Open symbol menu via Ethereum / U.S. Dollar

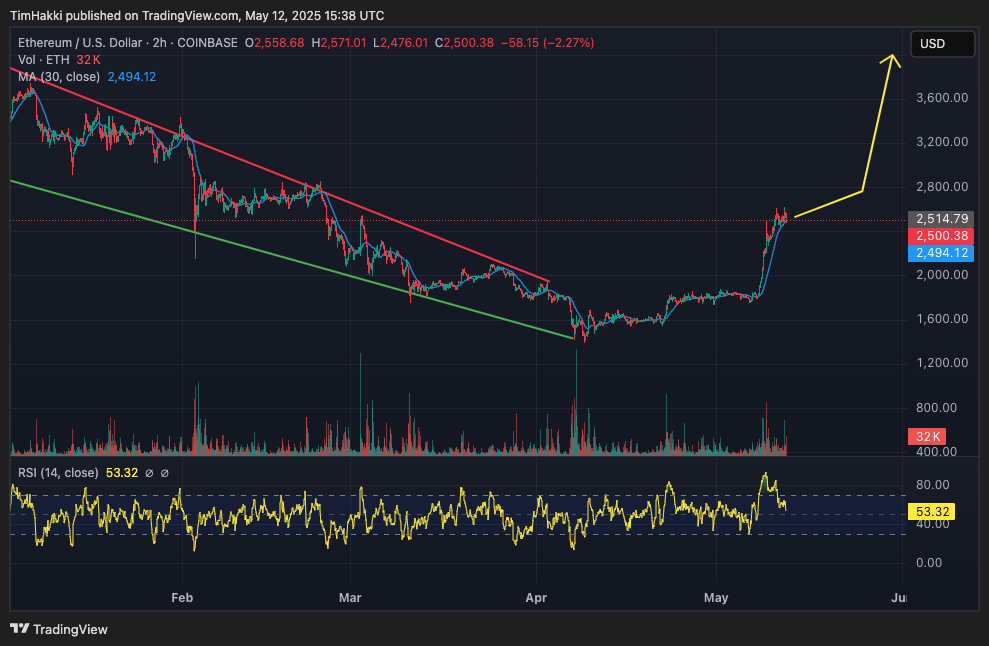point(78,43)
